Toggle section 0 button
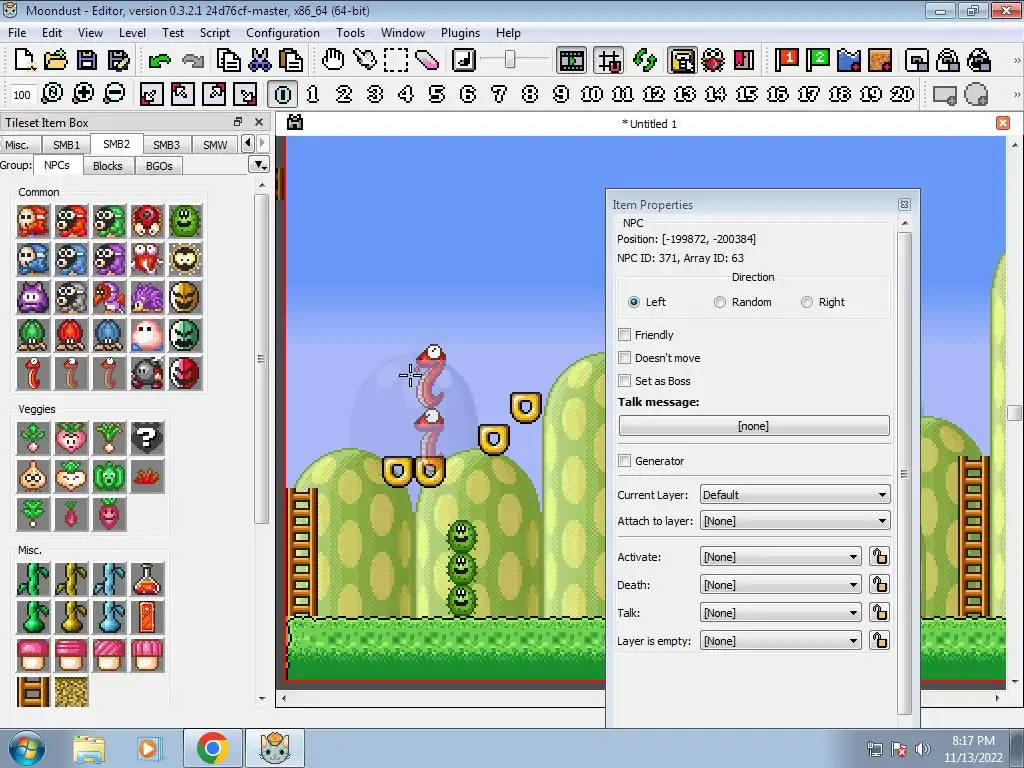Screen dimensions: 1024x768 point(282,94)
